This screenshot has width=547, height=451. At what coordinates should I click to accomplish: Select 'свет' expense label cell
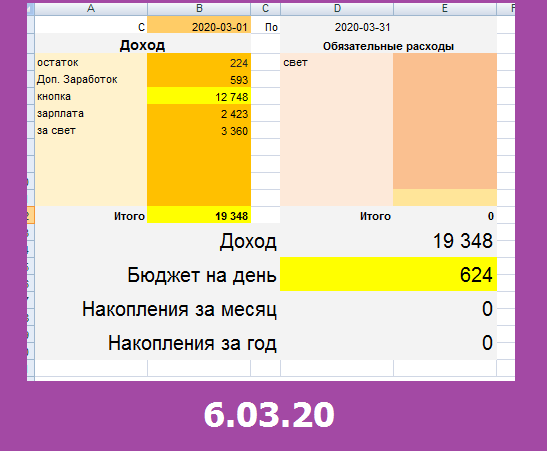coord(337,62)
